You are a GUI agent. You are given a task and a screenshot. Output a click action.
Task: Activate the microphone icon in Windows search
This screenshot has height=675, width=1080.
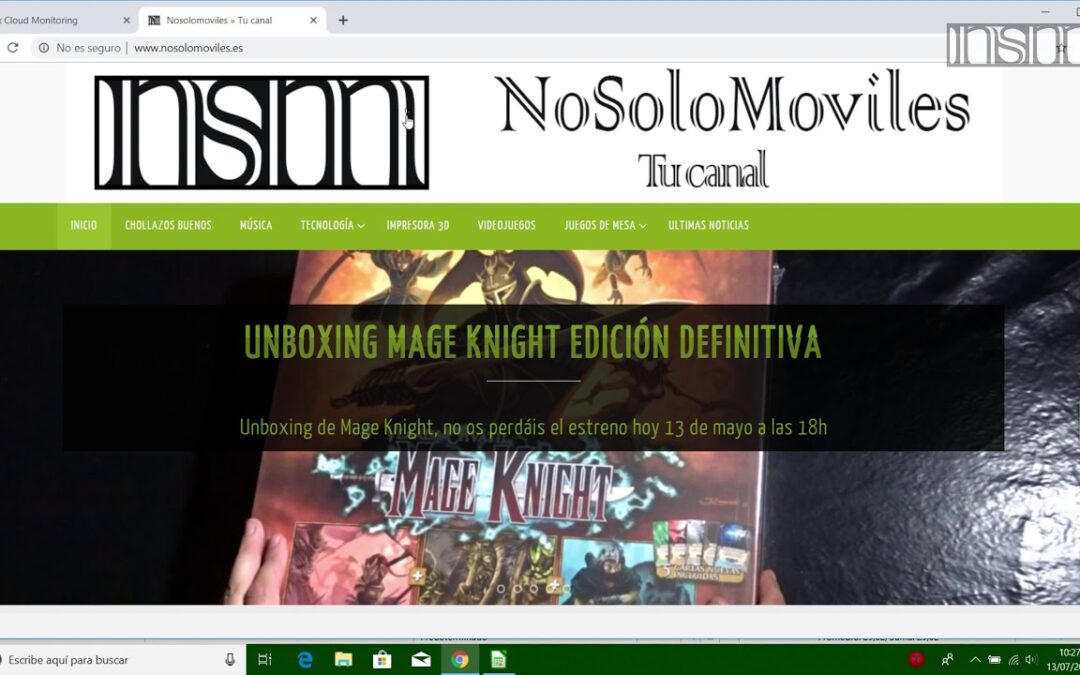230,660
